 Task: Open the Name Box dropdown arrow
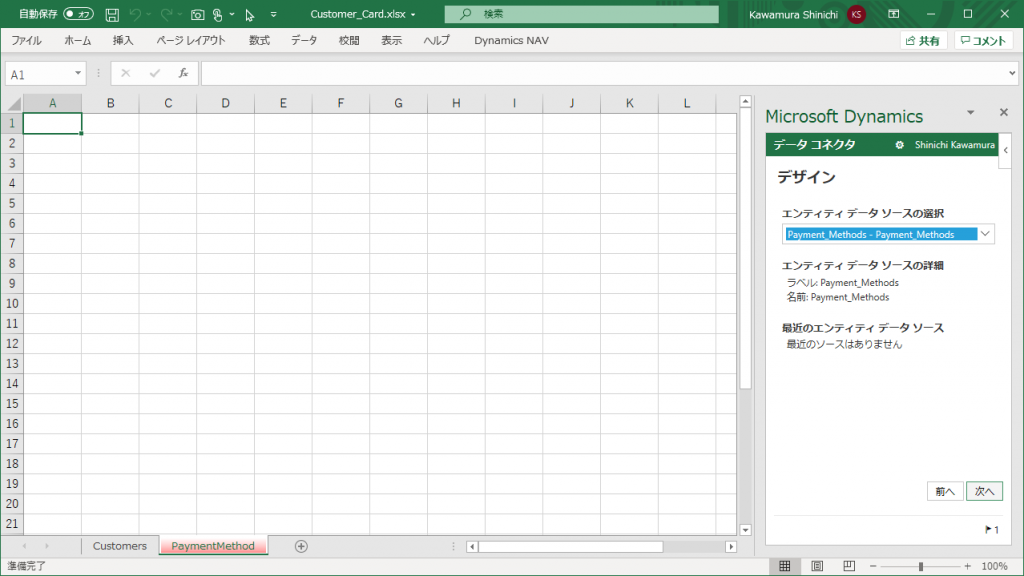pyautogui.click(x=78, y=74)
